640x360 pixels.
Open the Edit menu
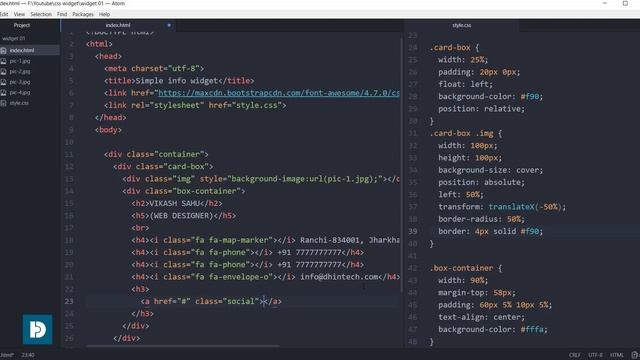[4, 14]
